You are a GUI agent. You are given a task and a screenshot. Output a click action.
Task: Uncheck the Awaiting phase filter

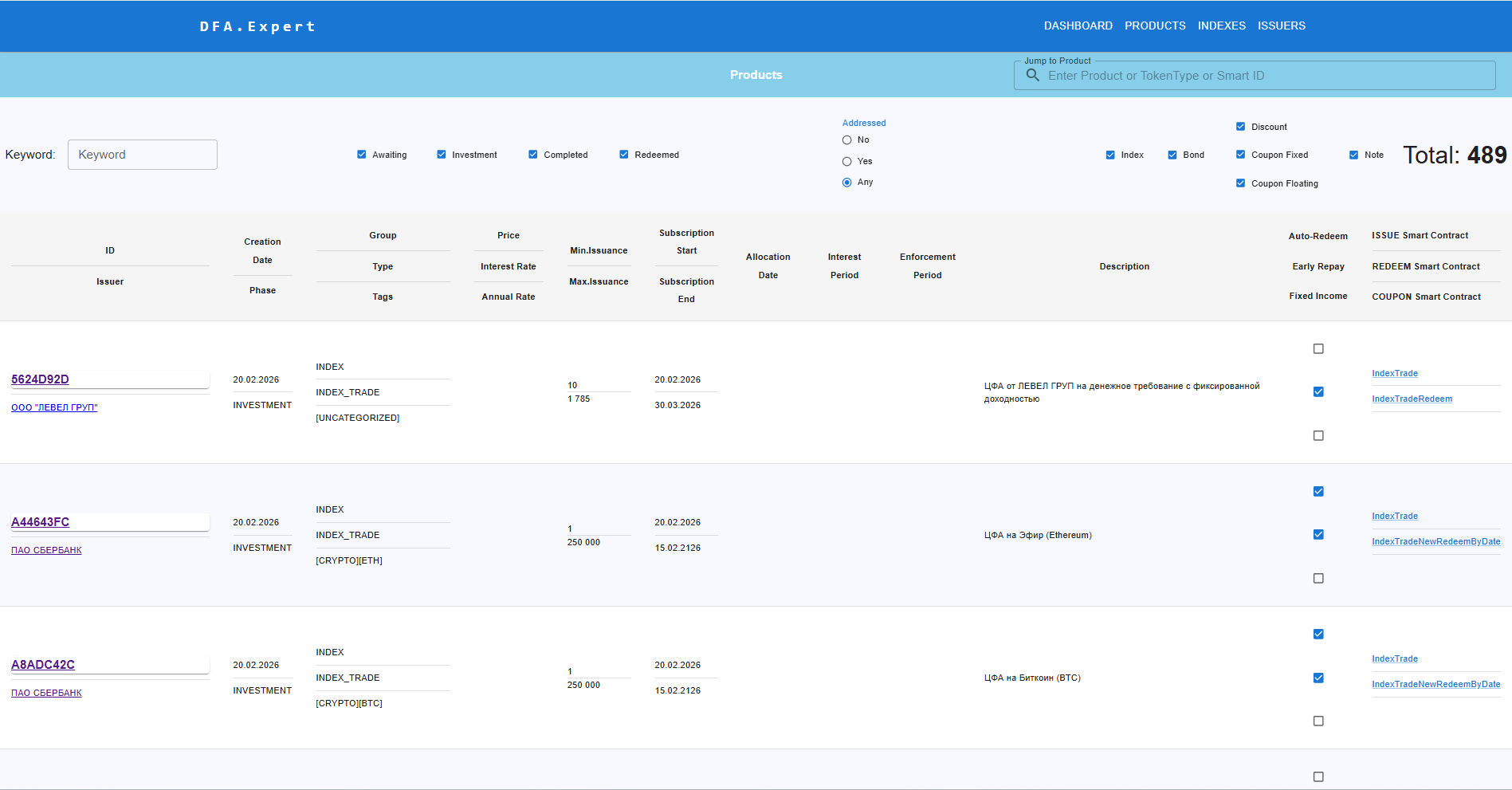point(362,155)
